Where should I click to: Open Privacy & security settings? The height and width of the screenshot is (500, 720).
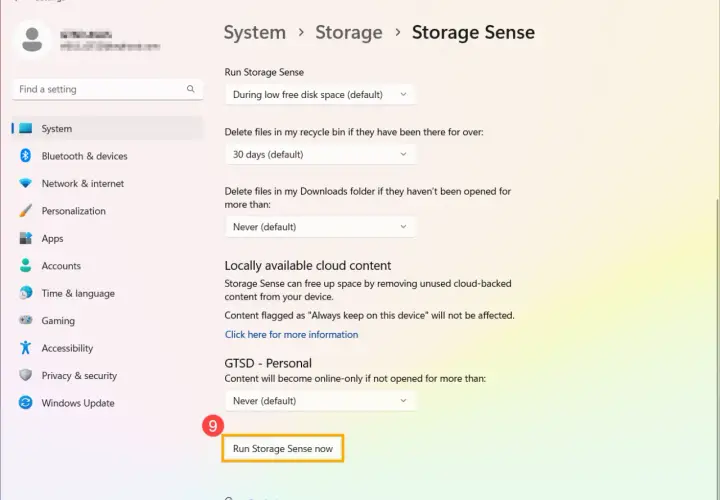107,376
